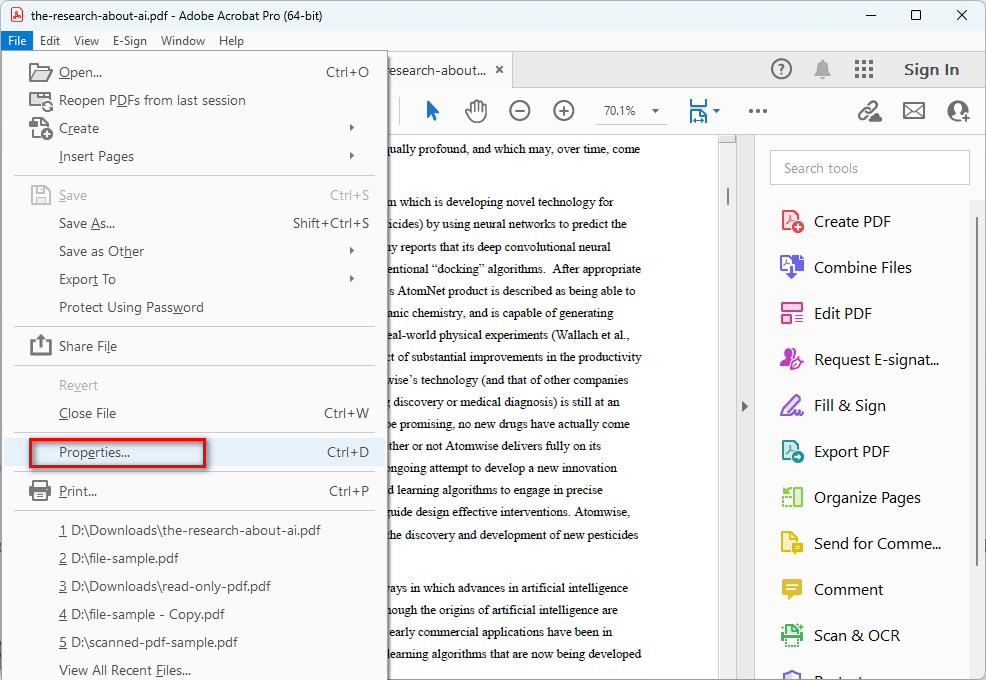The image size is (986, 680).
Task: Click the Sign In button
Action: point(931,69)
